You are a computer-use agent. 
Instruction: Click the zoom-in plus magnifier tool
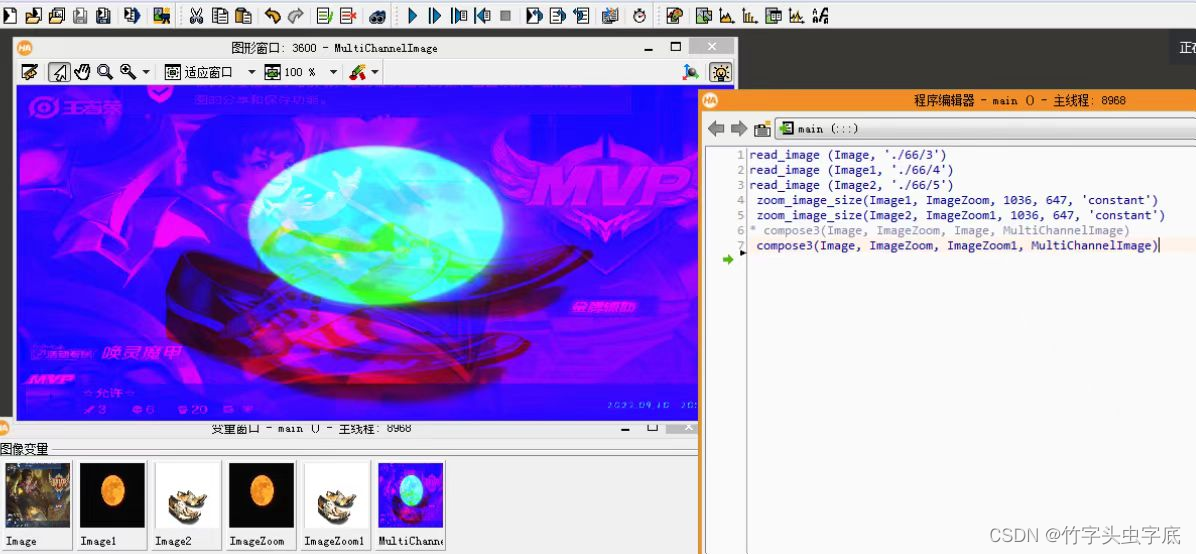coord(128,72)
